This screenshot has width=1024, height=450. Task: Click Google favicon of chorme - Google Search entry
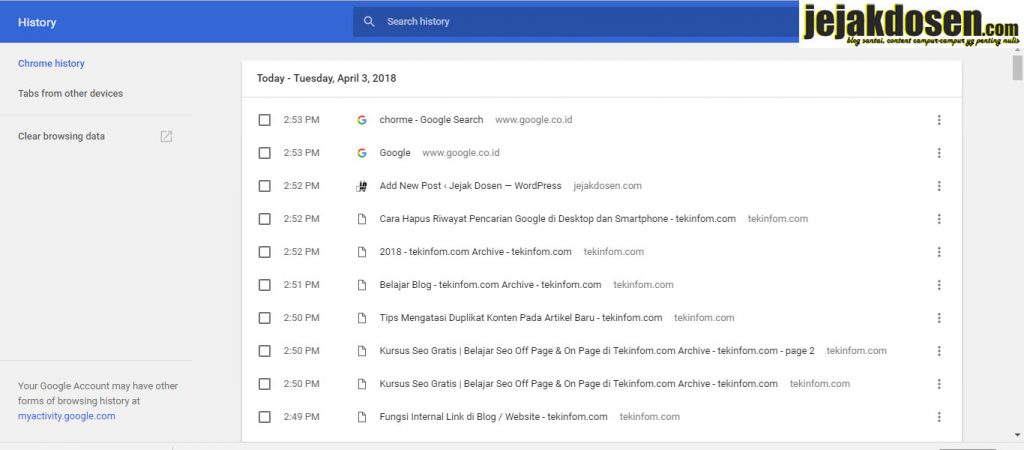pyautogui.click(x=362, y=120)
